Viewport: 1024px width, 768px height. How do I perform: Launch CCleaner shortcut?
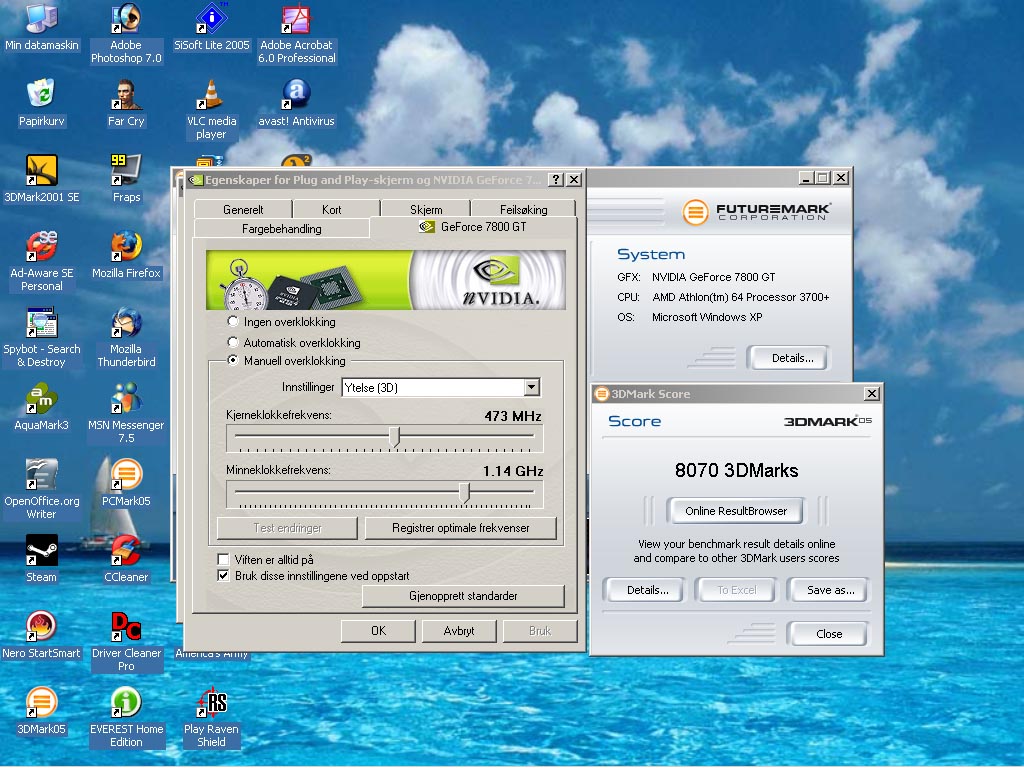(126, 558)
